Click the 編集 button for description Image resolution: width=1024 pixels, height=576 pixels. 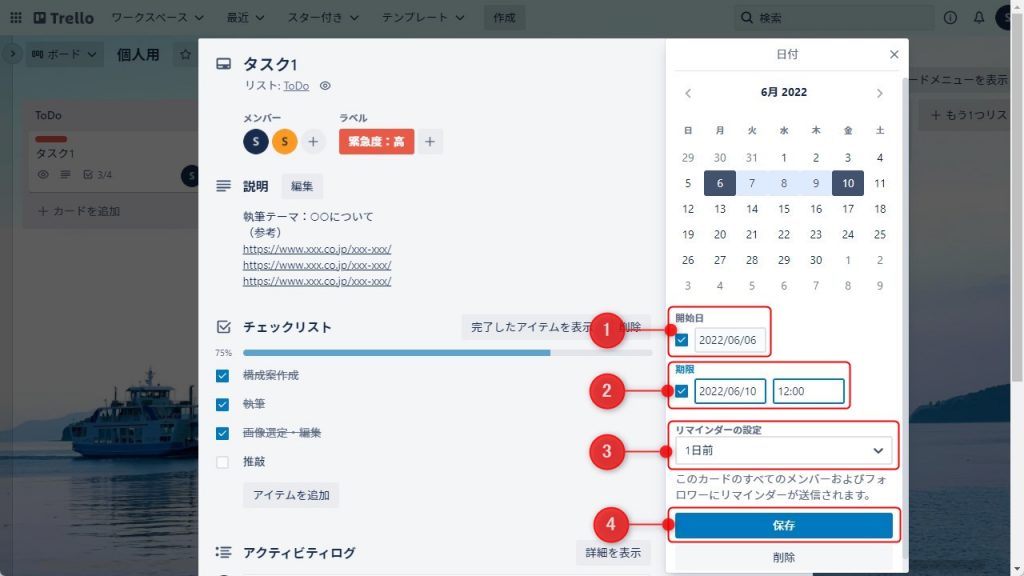point(302,186)
